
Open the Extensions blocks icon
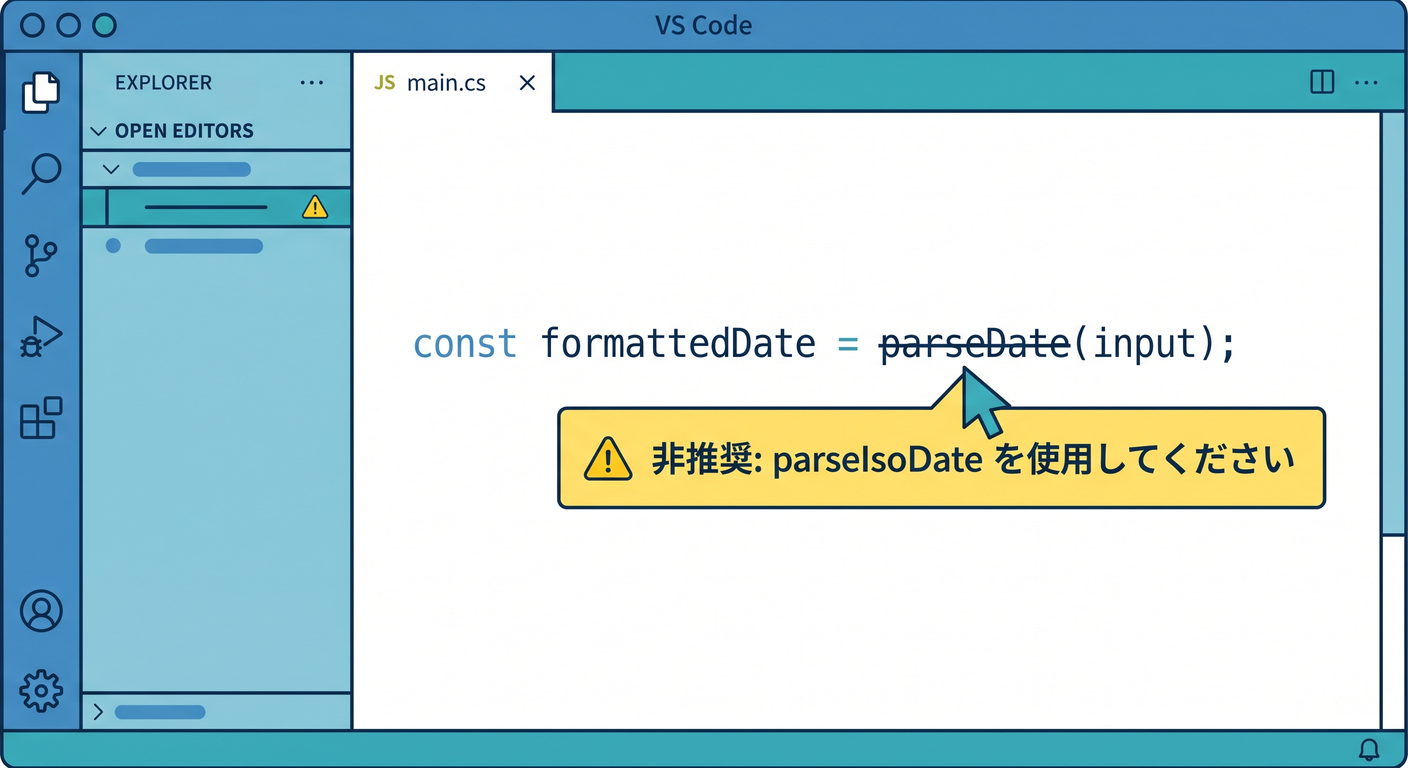[41, 418]
